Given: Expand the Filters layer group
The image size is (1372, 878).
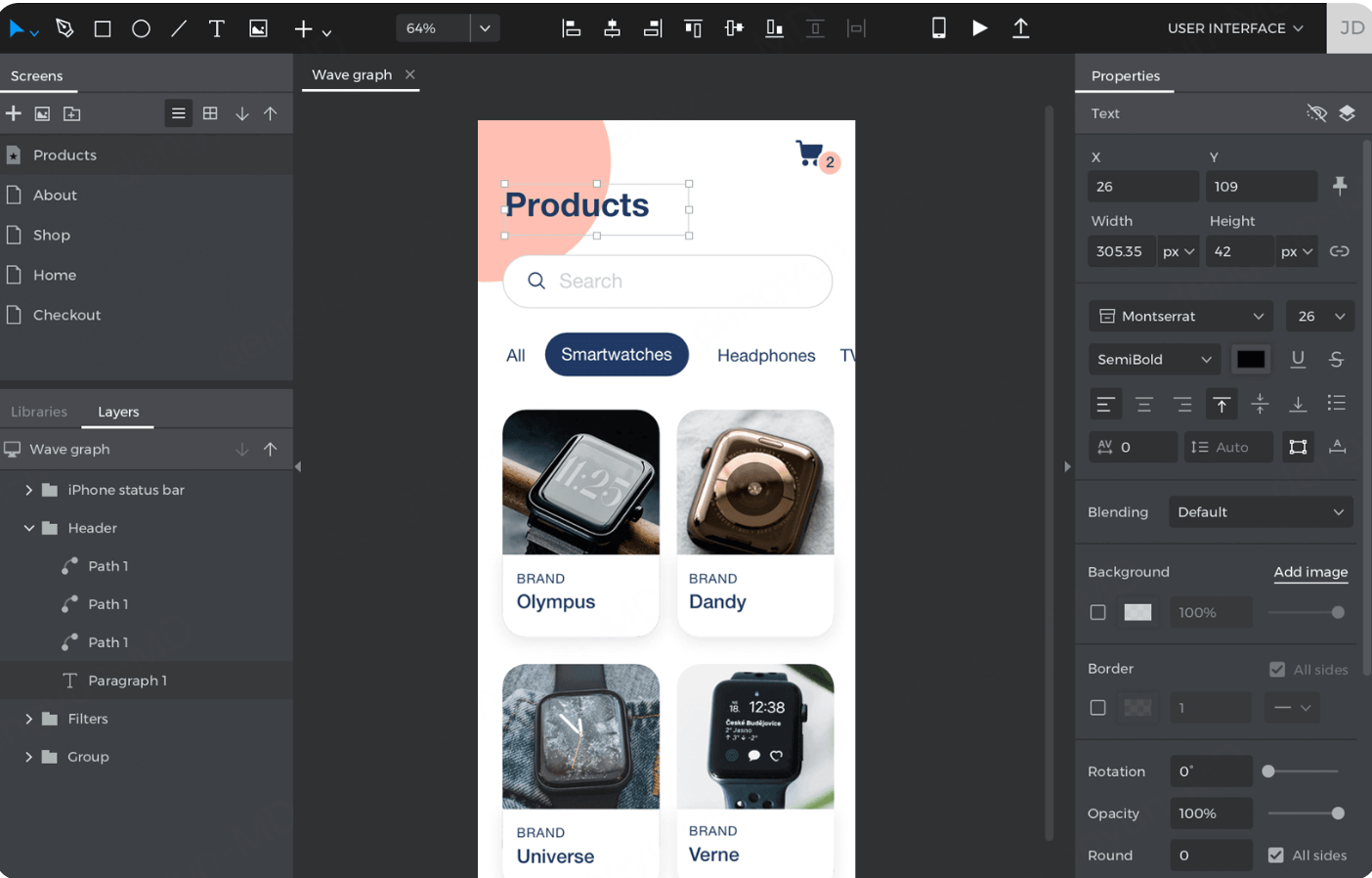Looking at the screenshot, I should (x=28, y=719).
